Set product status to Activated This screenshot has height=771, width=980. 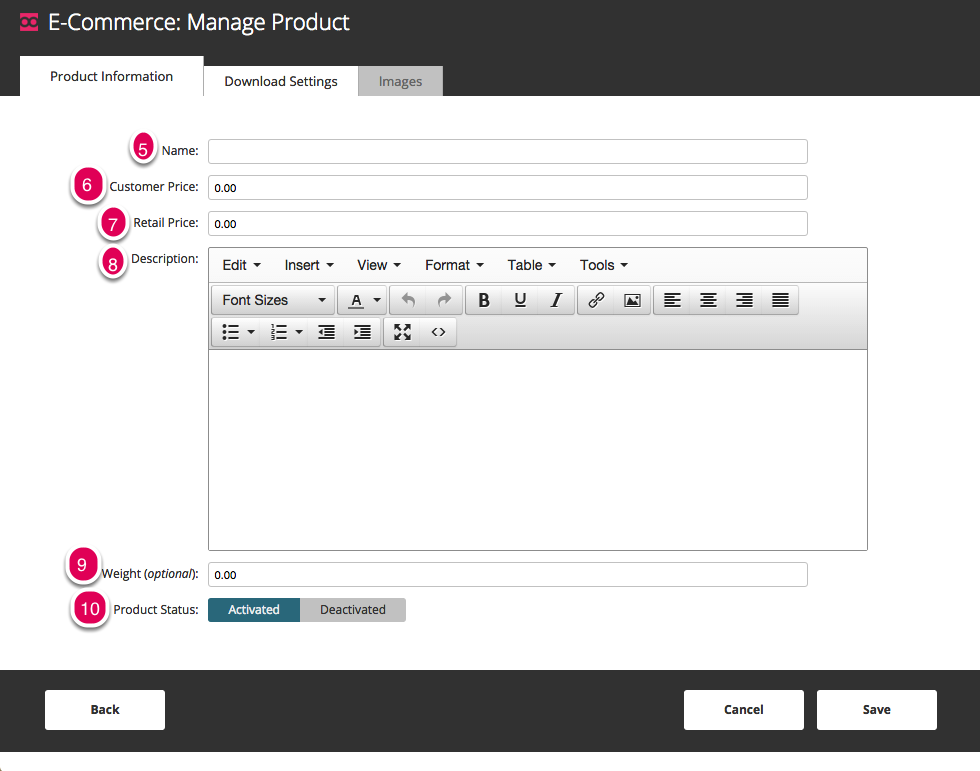click(x=254, y=610)
